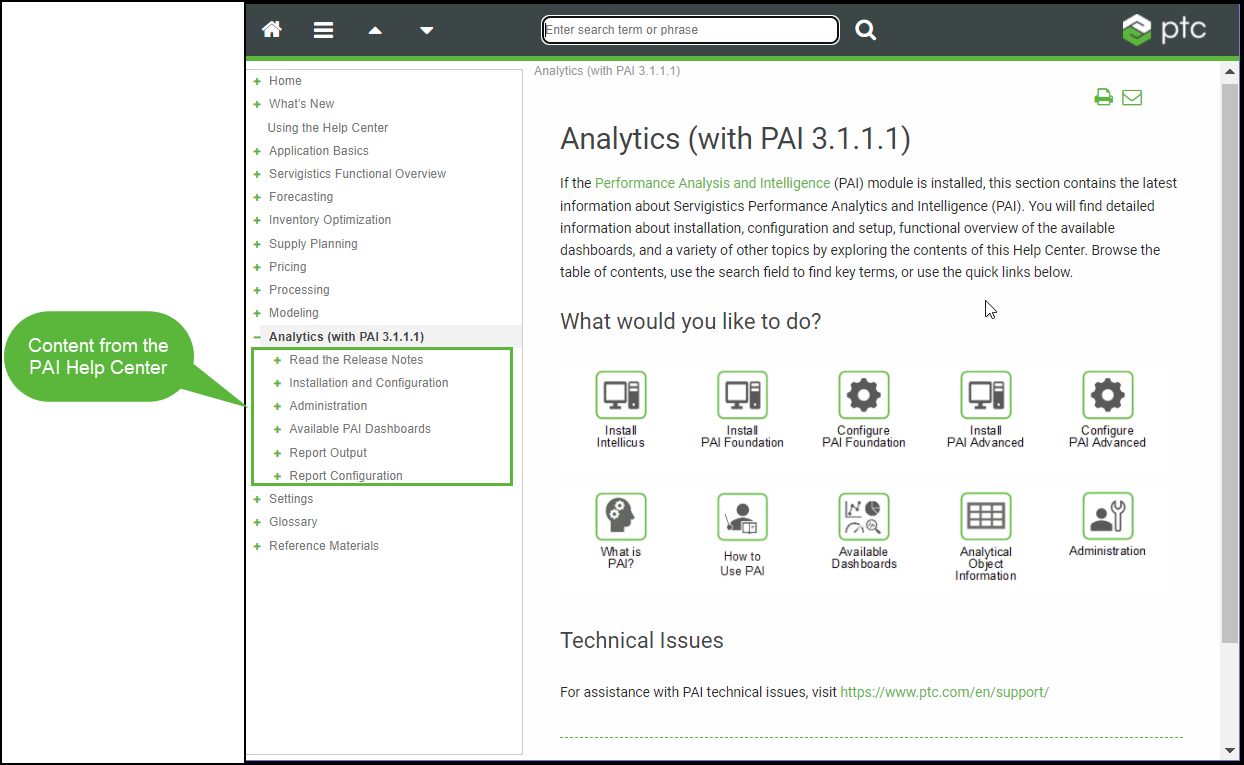Click the search magnifier icon
Viewport: 1244px width, 765px height.
click(x=866, y=30)
